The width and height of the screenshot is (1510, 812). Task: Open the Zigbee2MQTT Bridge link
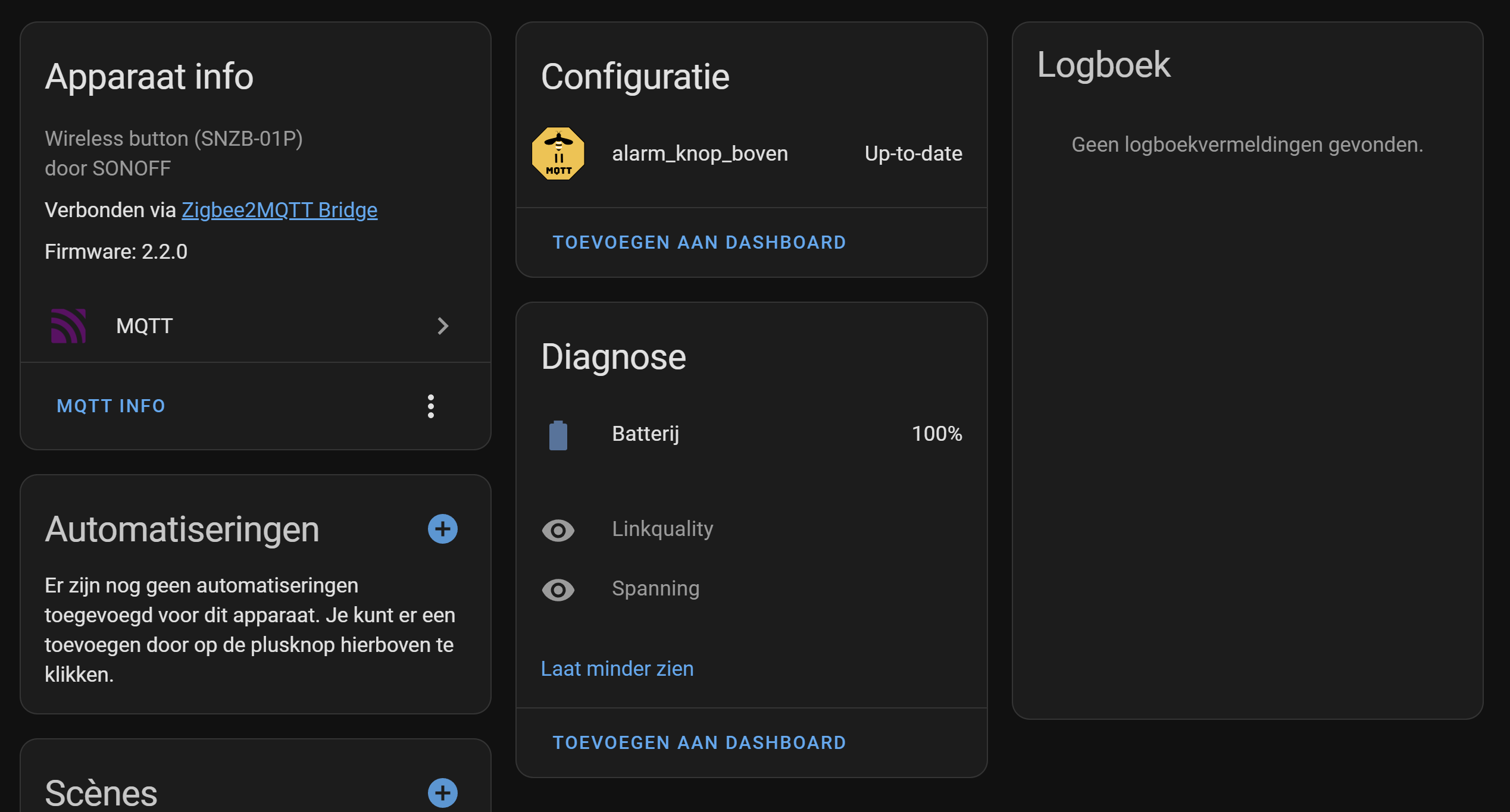coord(279,209)
